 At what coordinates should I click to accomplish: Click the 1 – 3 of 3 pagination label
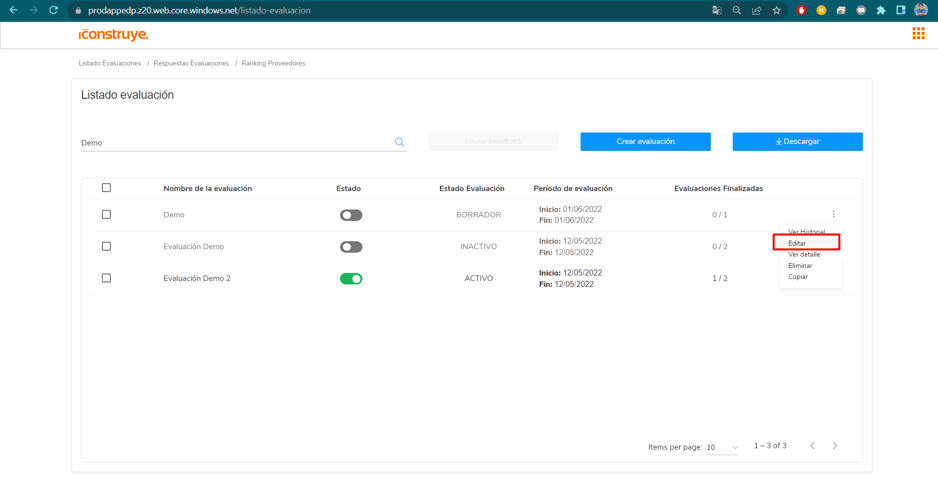pos(770,446)
